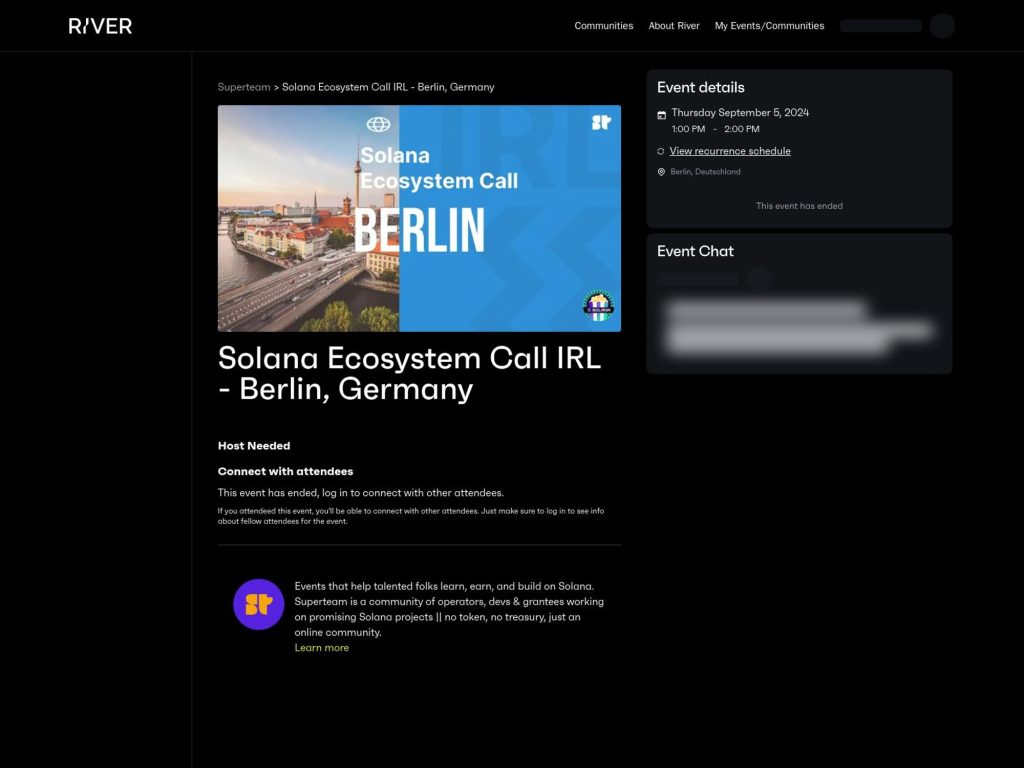This screenshot has width=1024, height=768.
Task: Click the avatar in the Event Chat panel
Action: (760, 279)
